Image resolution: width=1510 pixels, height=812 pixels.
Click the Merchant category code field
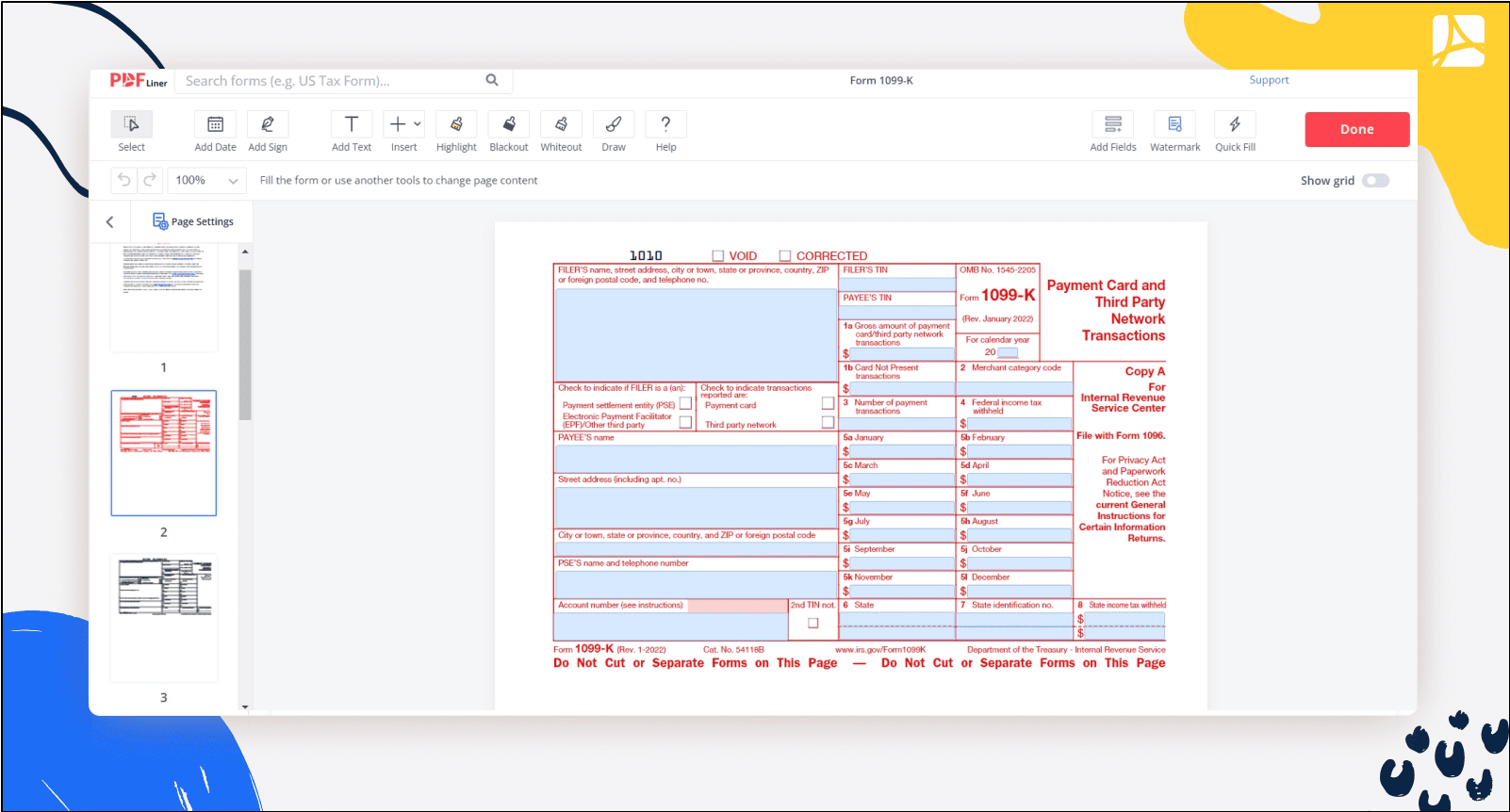click(x=1015, y=387)
